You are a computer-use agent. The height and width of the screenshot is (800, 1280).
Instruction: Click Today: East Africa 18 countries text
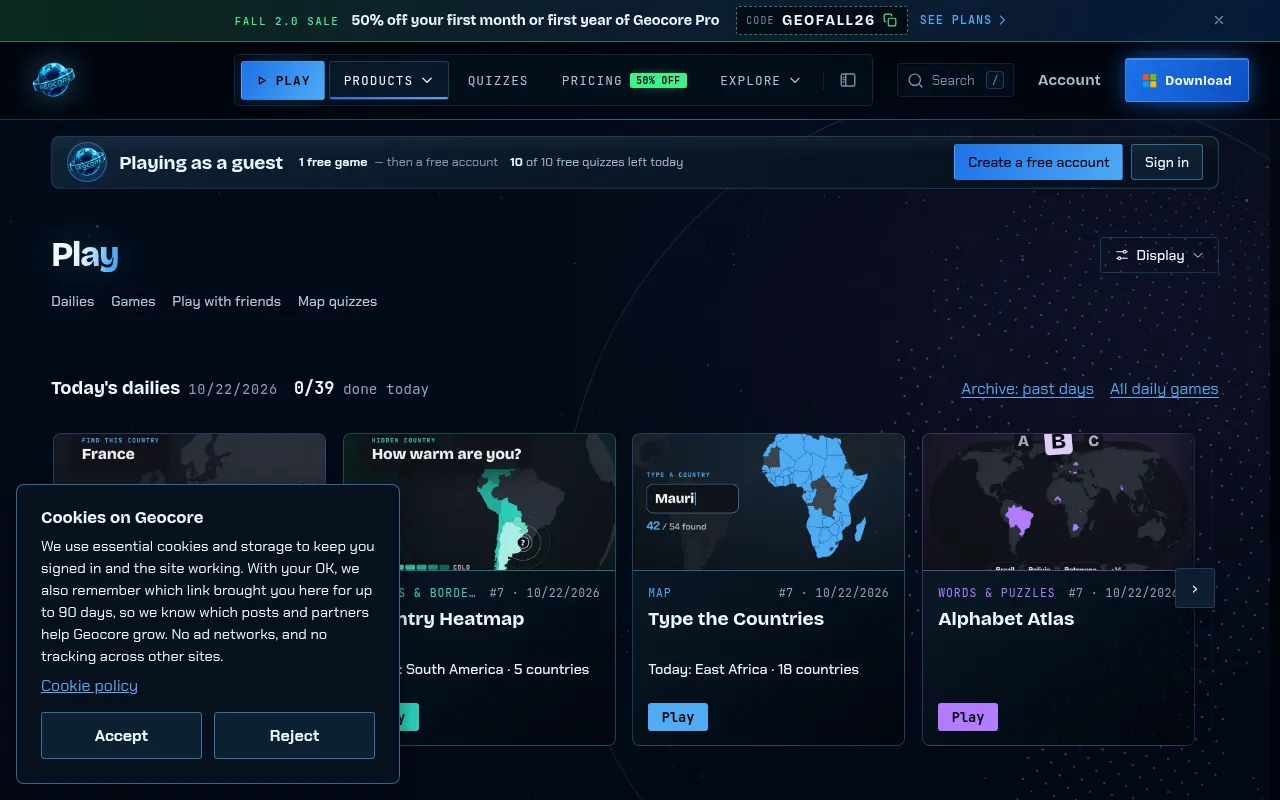pyautogui.click(x=753, y=669)
